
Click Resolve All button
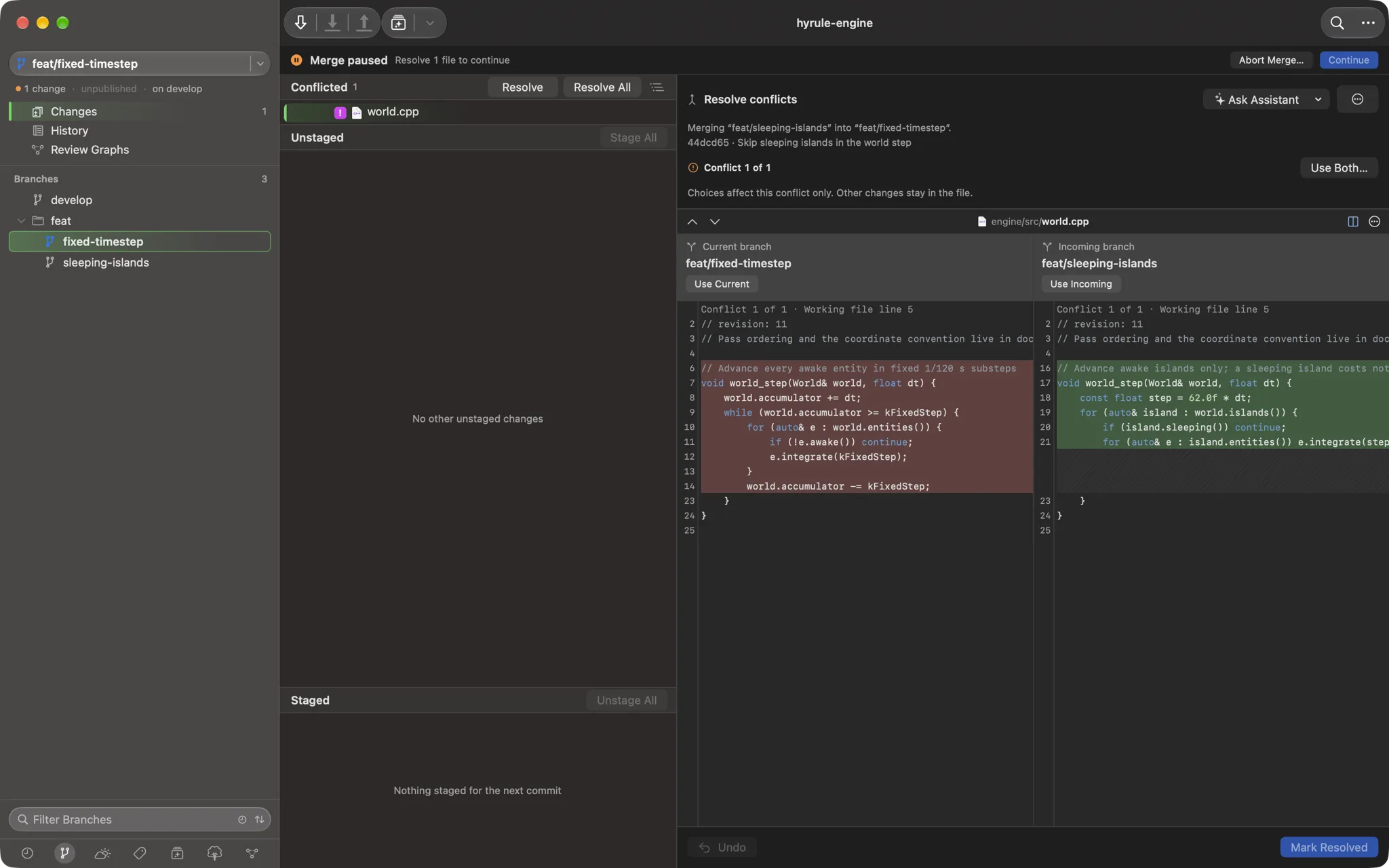tap(602, 87)
